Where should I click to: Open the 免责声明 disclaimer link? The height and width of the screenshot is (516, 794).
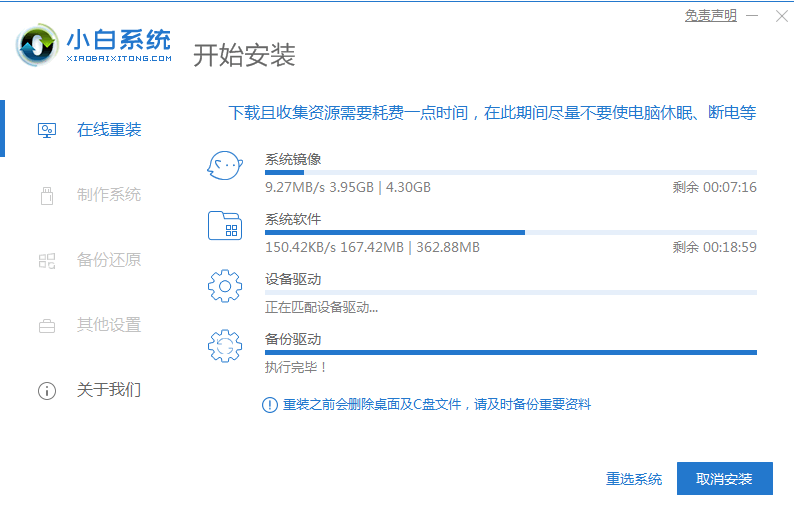(710, 15)
